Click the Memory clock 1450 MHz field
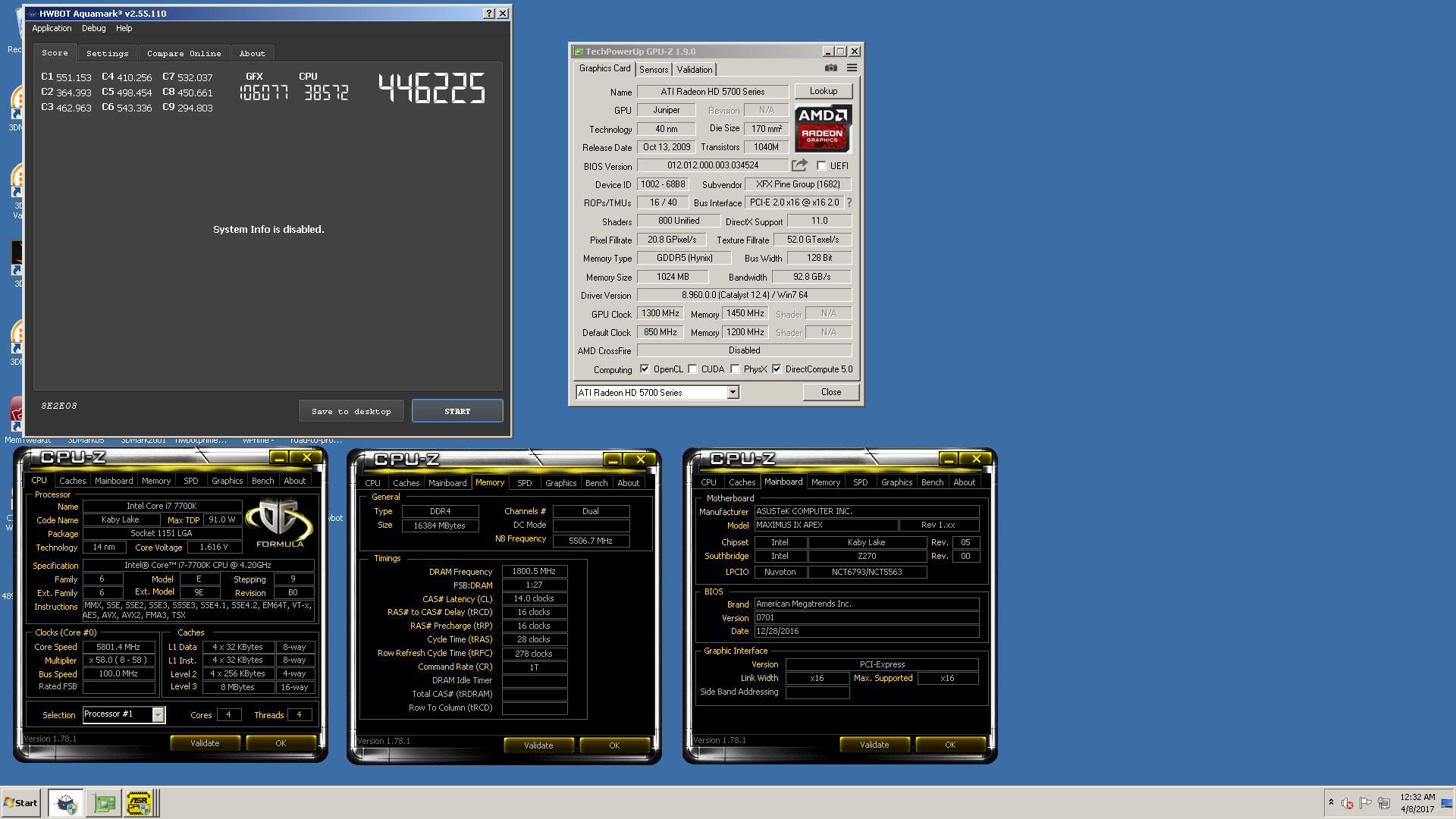This screenshot has width=1456, height=819. click(x=745, y=313)
